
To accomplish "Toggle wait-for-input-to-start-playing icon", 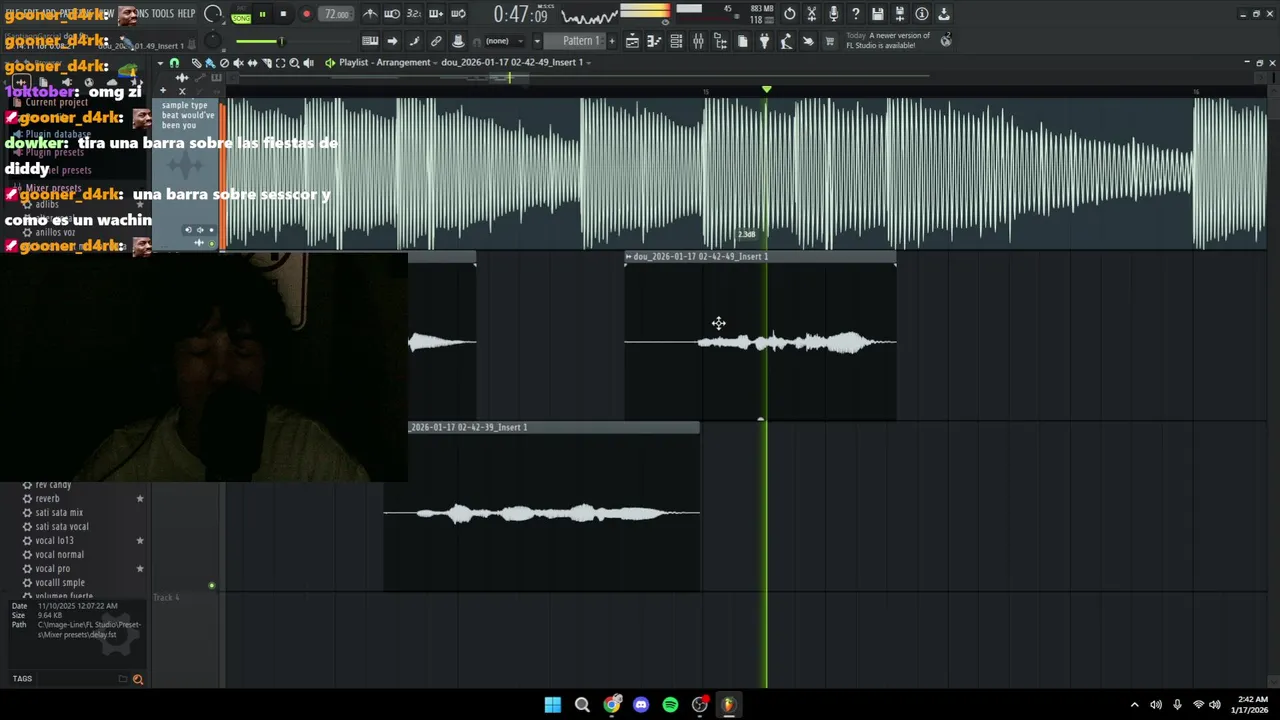I will pos(394,14).
